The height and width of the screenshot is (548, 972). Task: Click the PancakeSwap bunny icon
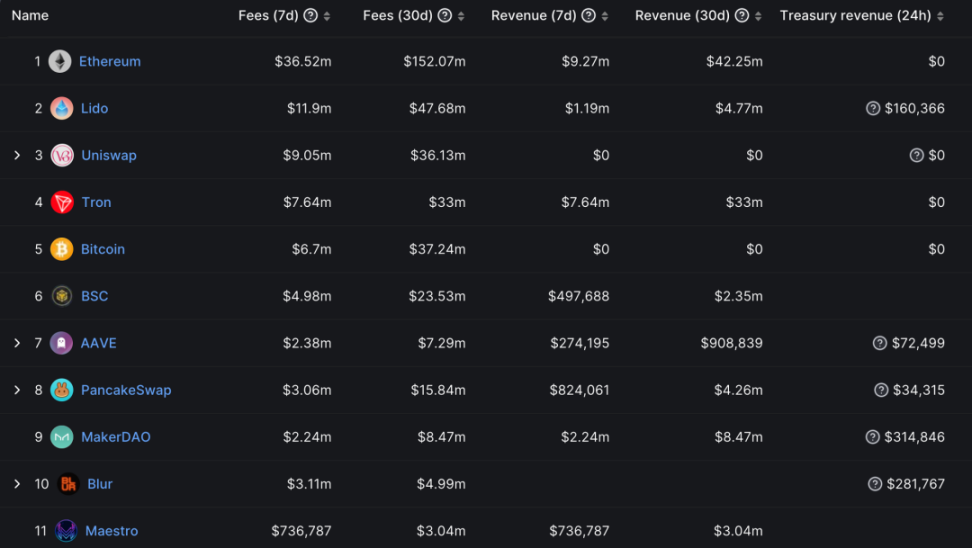click(x=62, y=390)
